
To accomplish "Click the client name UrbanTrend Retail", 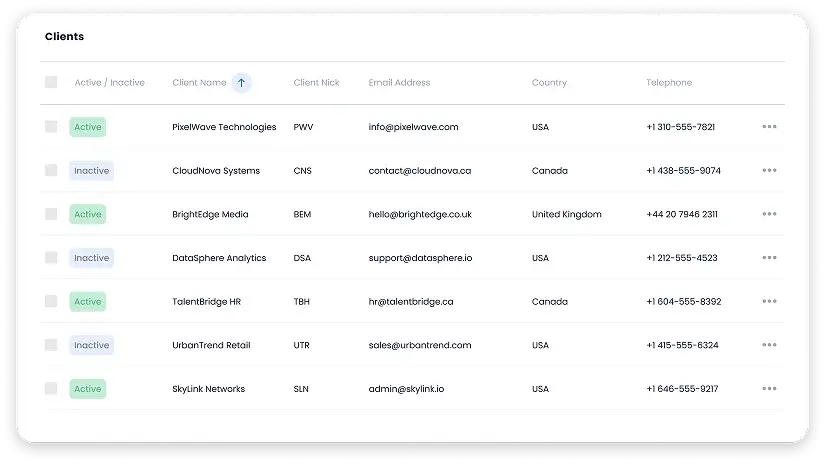I will pyautogui.click(x=212, y=345).
